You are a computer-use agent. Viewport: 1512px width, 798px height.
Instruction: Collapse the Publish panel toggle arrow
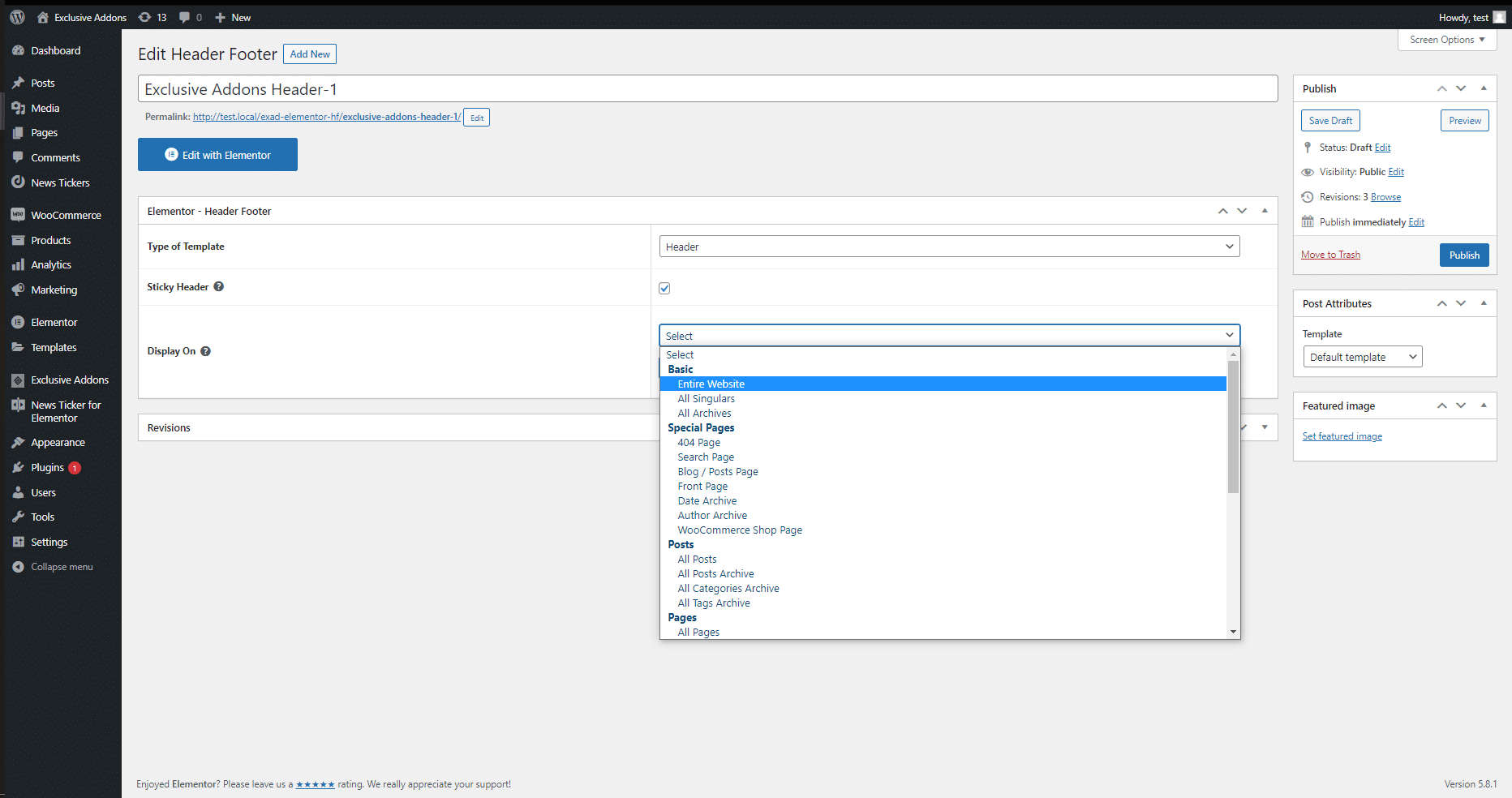pos(1484,88)
